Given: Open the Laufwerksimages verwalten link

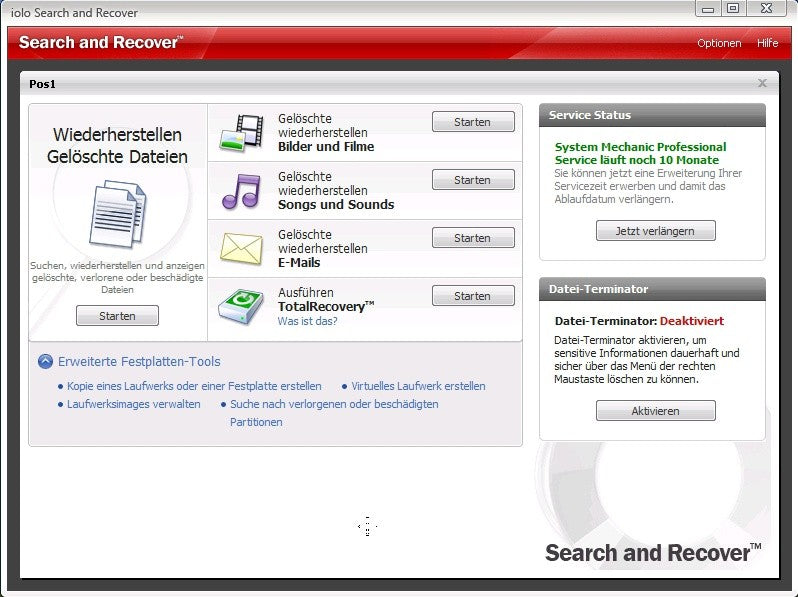Looking at the screenshot, I should coord(133,404).
